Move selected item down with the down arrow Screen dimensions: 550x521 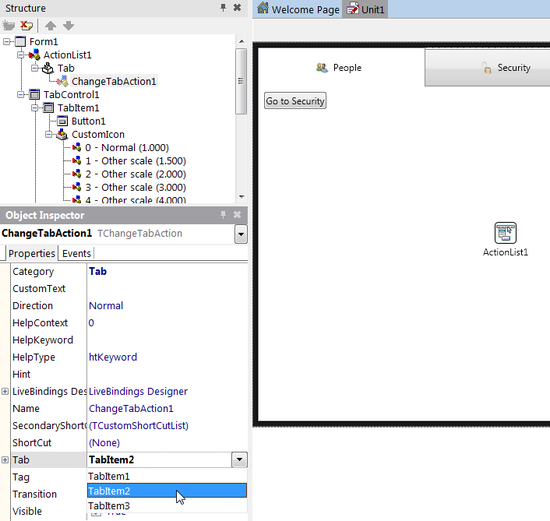tap(68, 26)
